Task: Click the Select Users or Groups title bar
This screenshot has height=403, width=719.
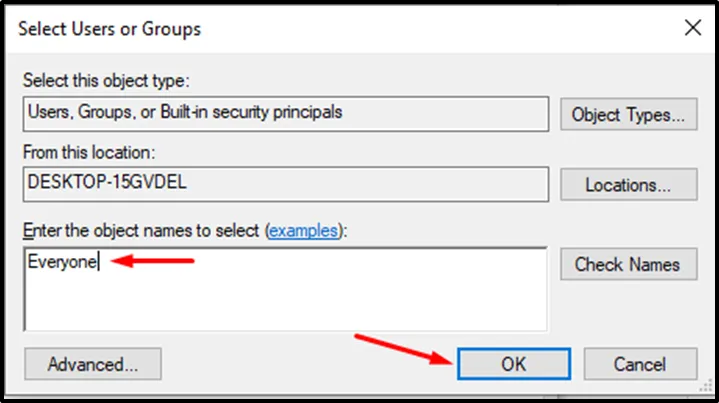Action: pyautogui.click(x=300, y=29)
